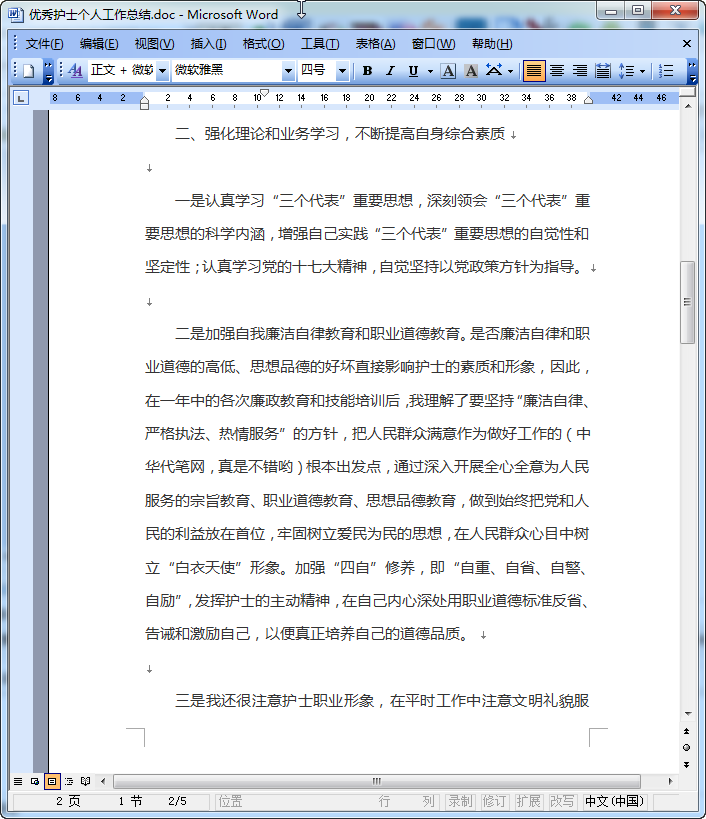Viewport: 706px width, 819px height.
Task: Create a new blank document
Action: tap(29, 71)
